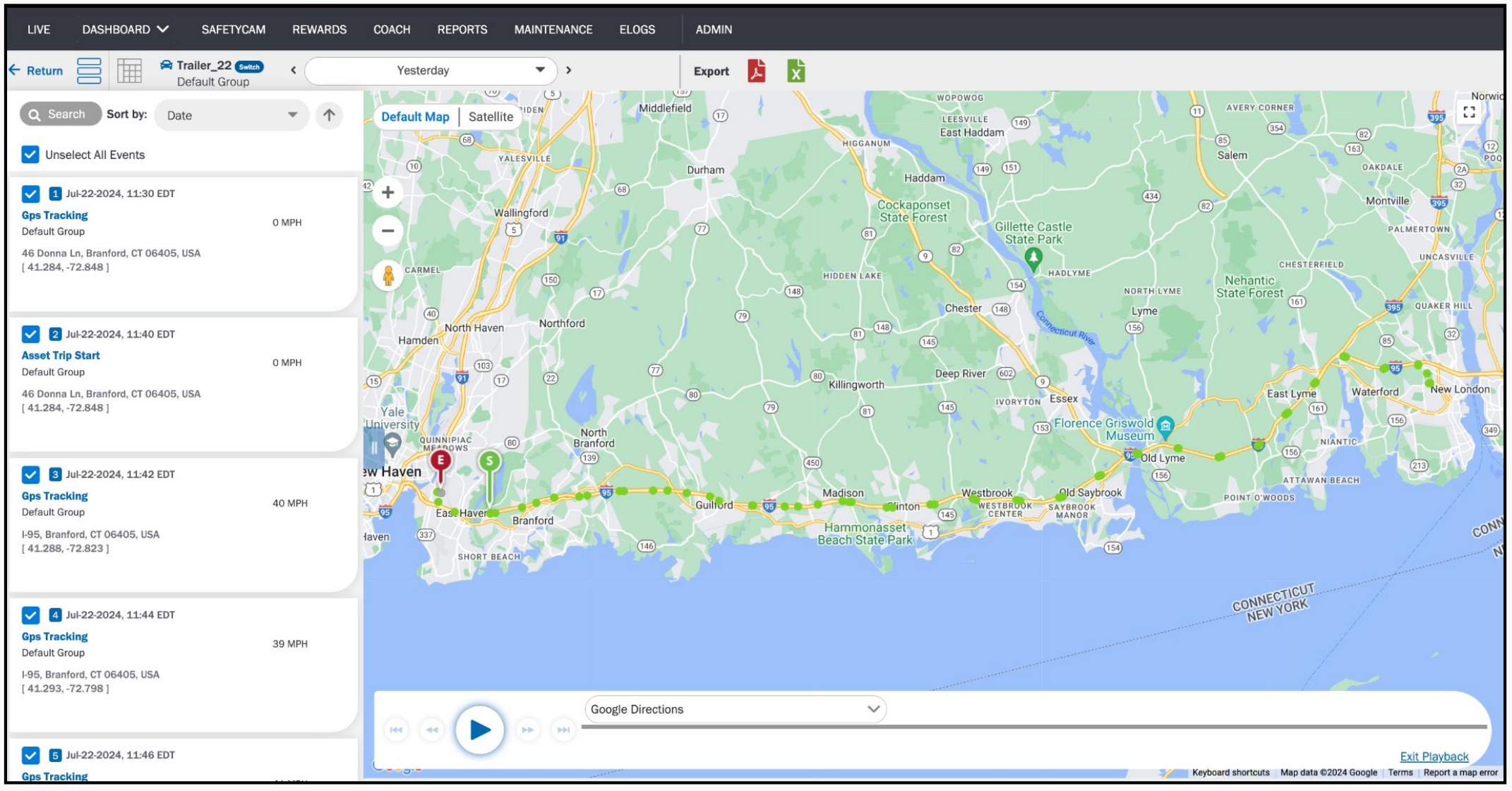1512x791 pixels.
Task: Open the REPORTS menu
Action: tap(462, 29)
